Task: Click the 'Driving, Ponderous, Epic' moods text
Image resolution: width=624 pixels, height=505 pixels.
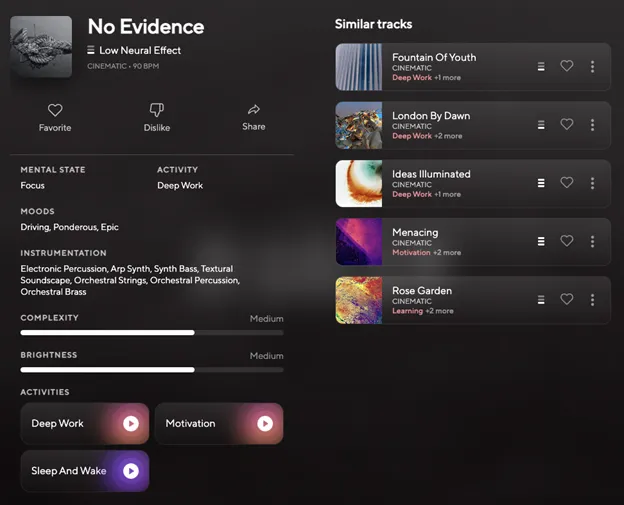Action: click(69, 227)
